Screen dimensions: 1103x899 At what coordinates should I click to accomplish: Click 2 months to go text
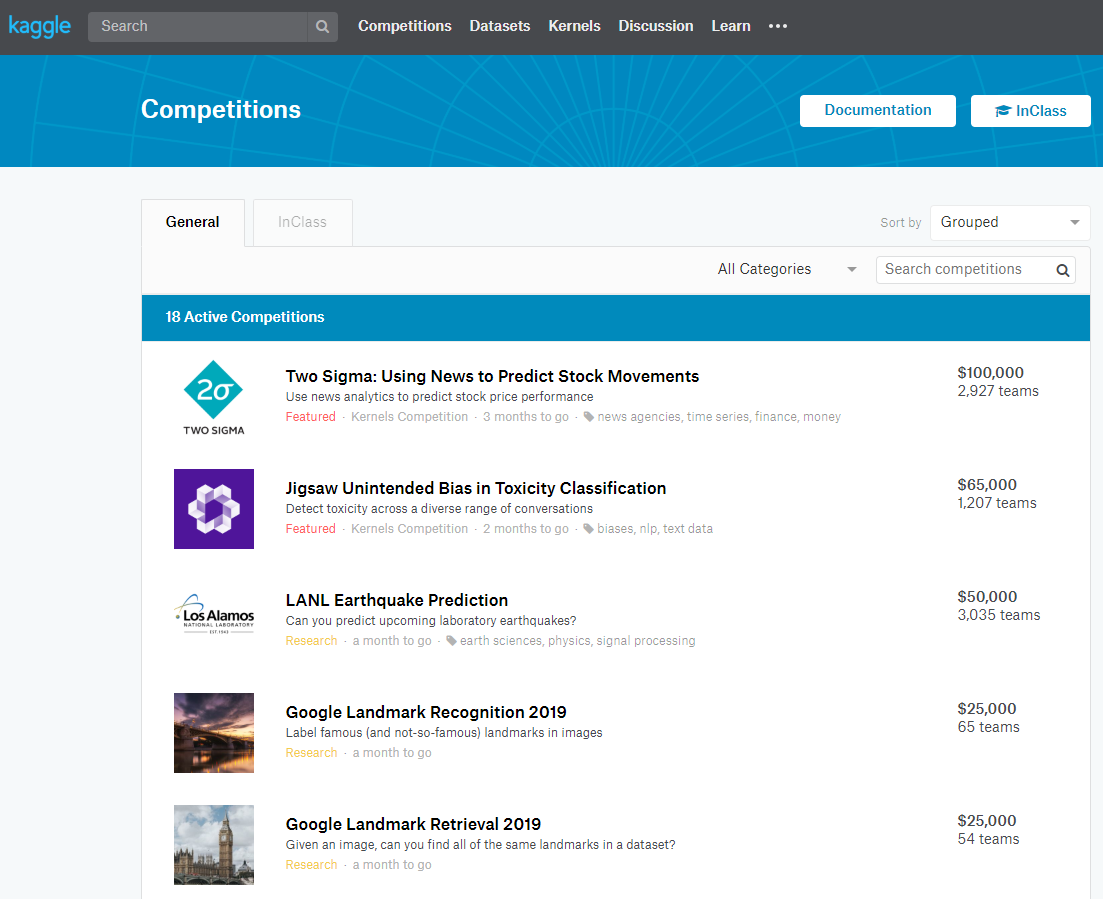pyautogui.click(x=525, y=528)
